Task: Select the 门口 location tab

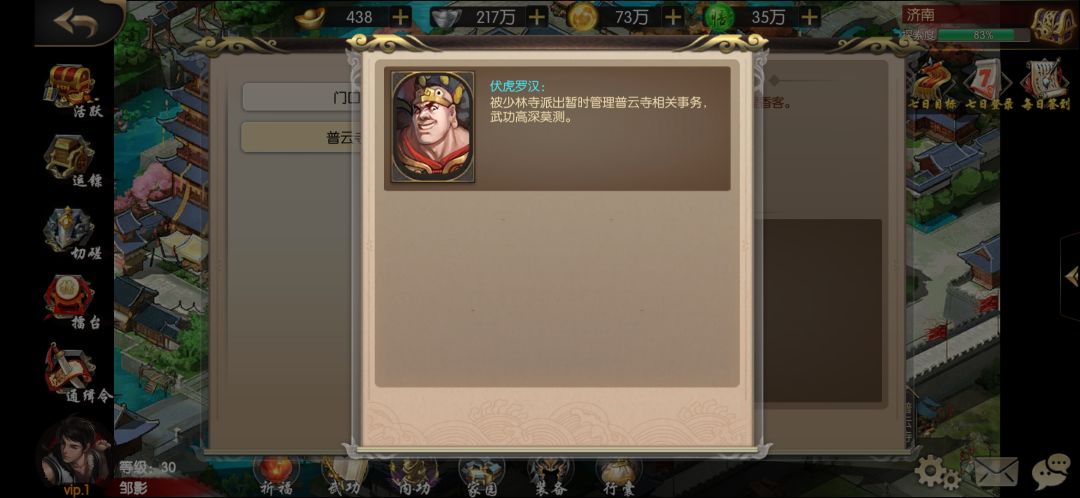Action: point(298,97)
